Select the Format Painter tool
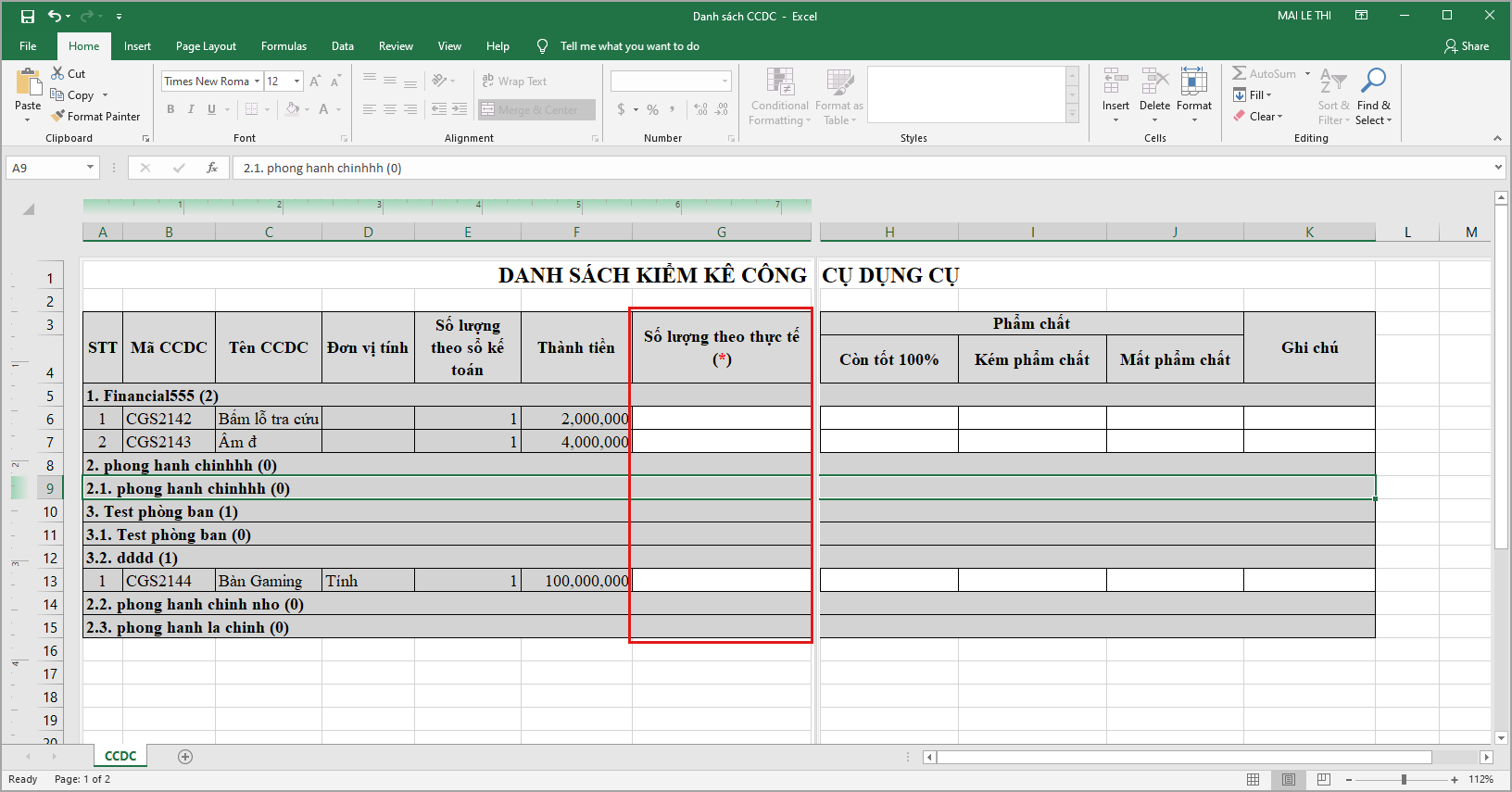This screenshot has height=792, width=1512. click(96, 117)
